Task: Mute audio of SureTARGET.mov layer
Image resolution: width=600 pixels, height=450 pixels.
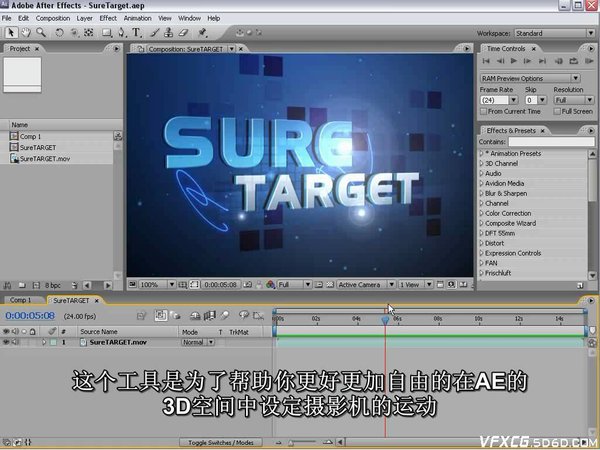Action: pos(15,342)
